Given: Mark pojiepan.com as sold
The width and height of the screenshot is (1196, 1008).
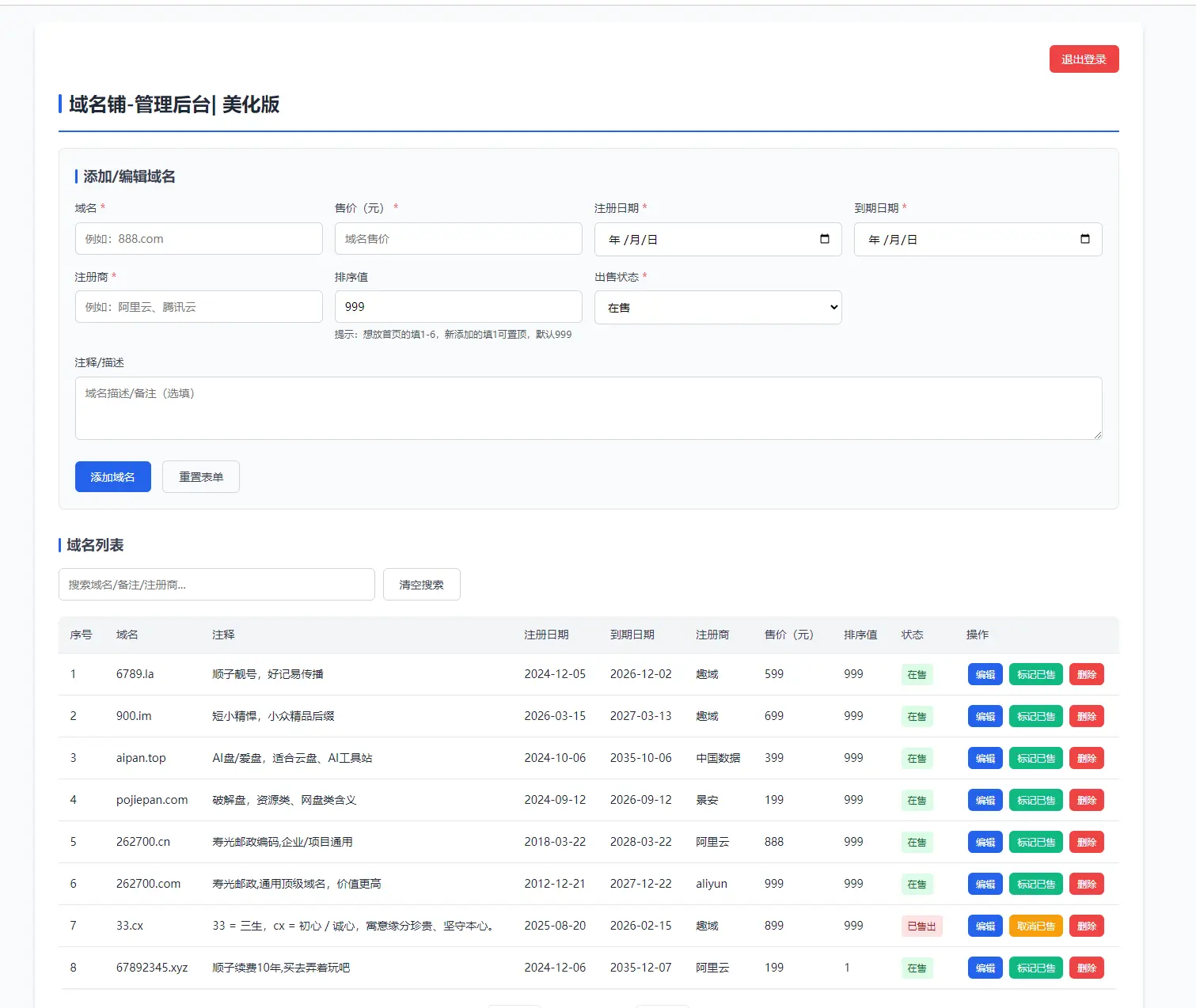Looking at the screenshot, I should click(x=1036, y=801).
